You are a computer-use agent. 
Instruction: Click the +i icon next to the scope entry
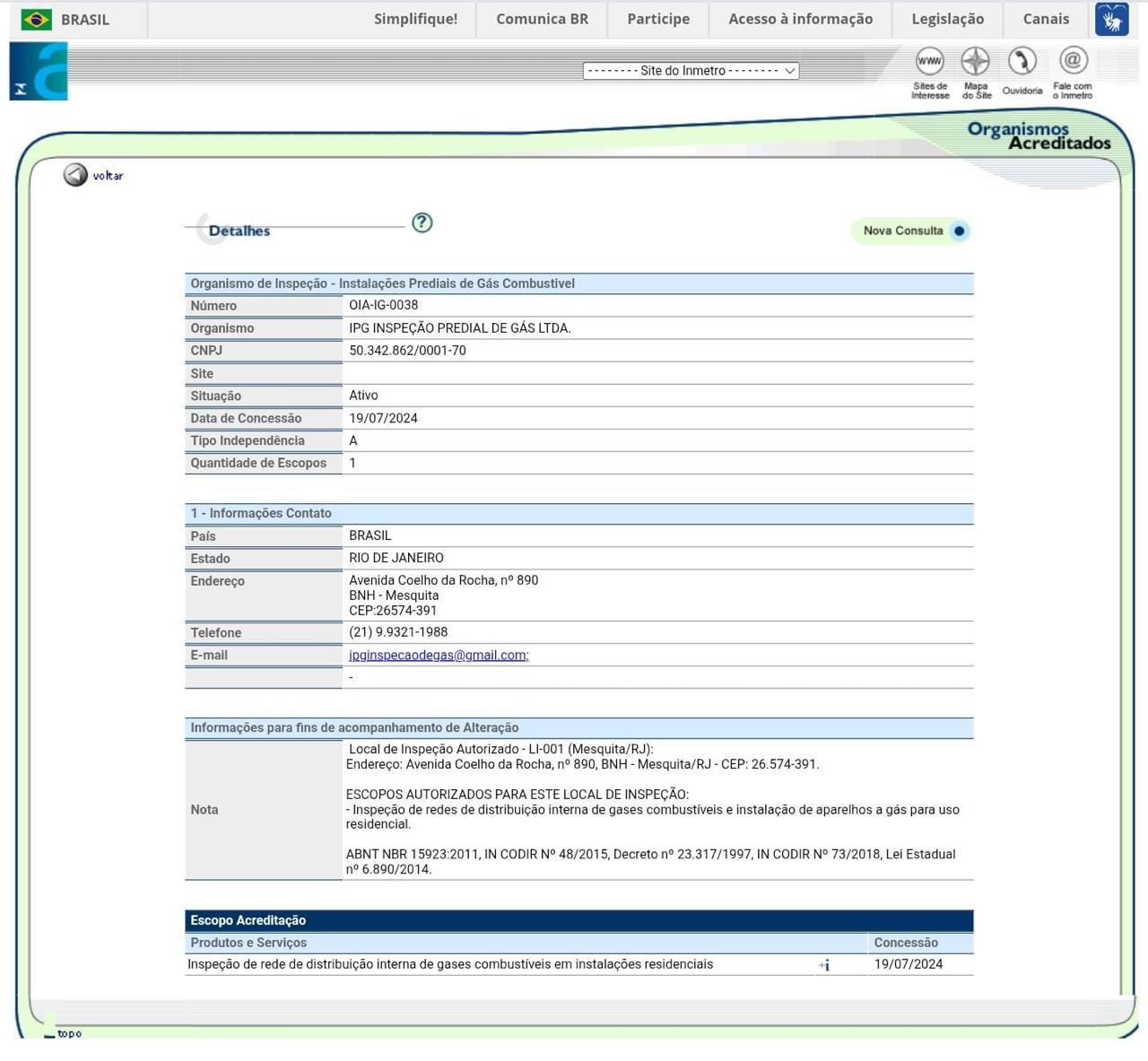click(824, 965)
